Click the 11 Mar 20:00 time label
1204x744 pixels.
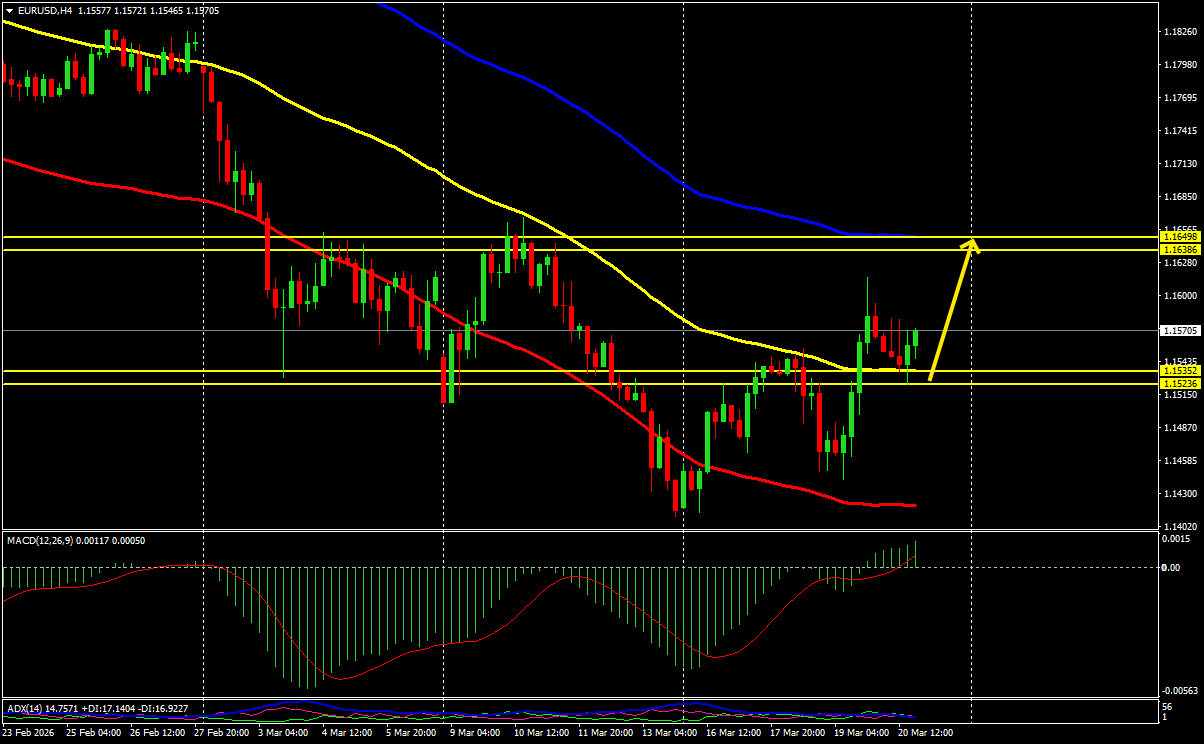(604, 733)
